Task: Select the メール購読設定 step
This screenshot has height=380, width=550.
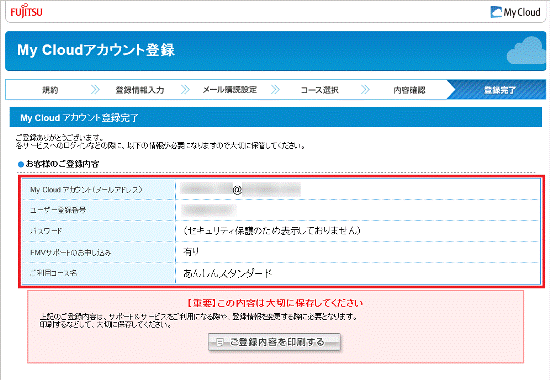Action: click(229, 90)
